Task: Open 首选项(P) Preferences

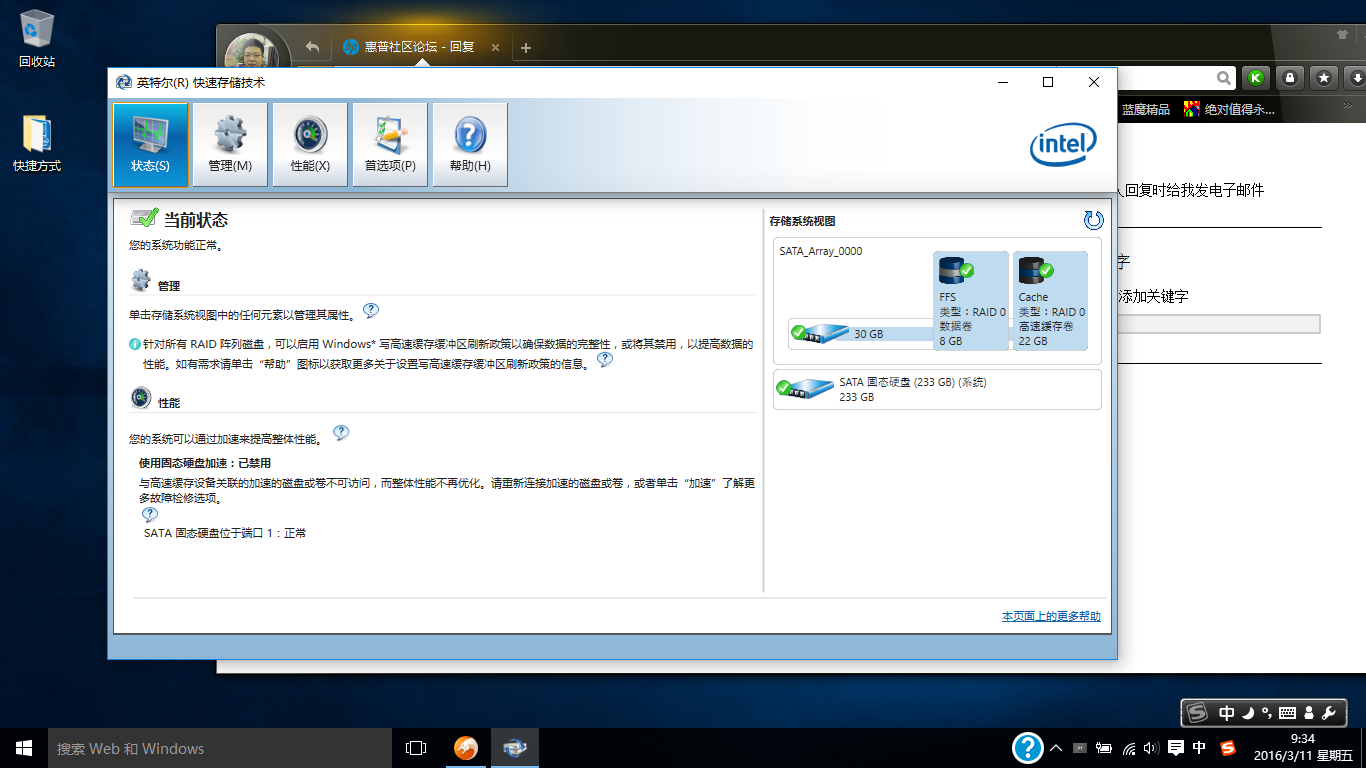Action: tap(390, 145)
